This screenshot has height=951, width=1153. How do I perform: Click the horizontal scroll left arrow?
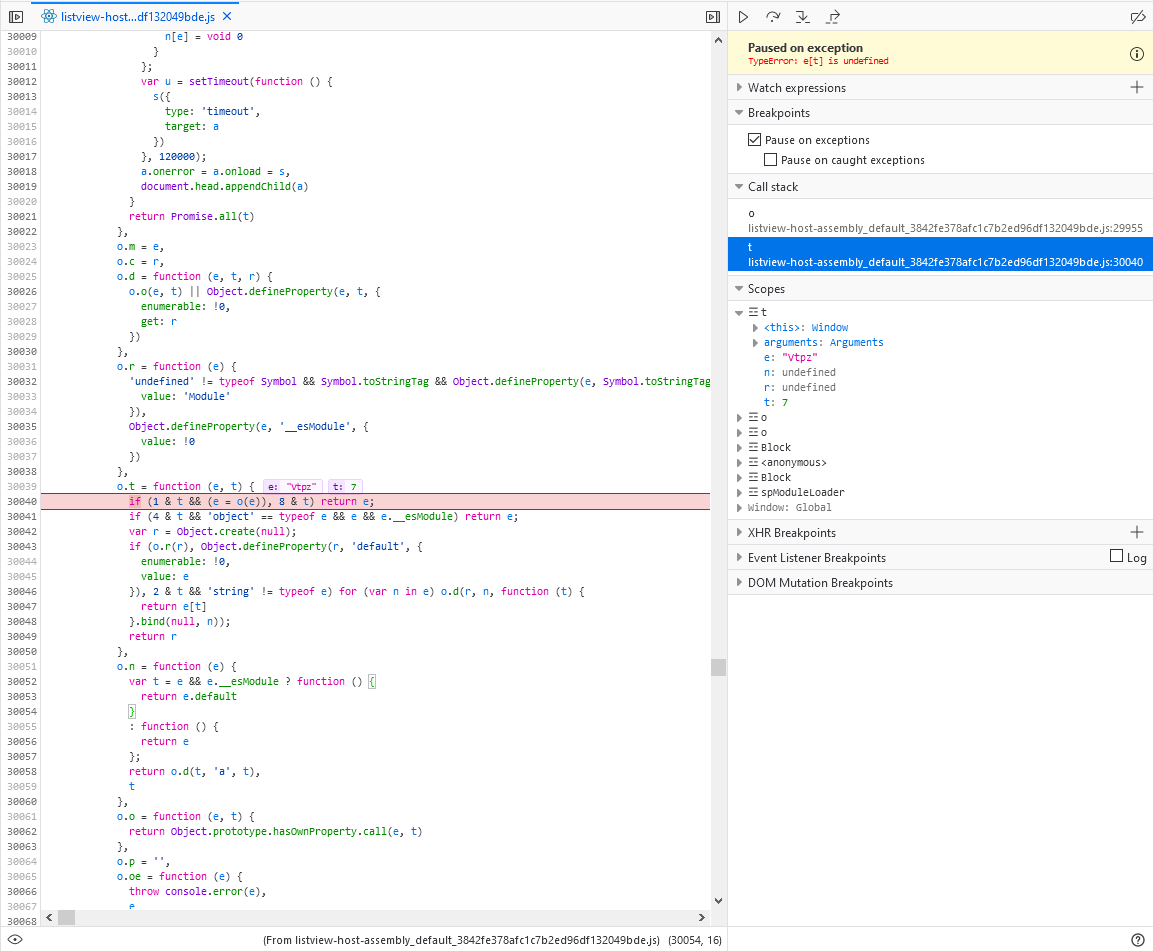click(49, 917)
